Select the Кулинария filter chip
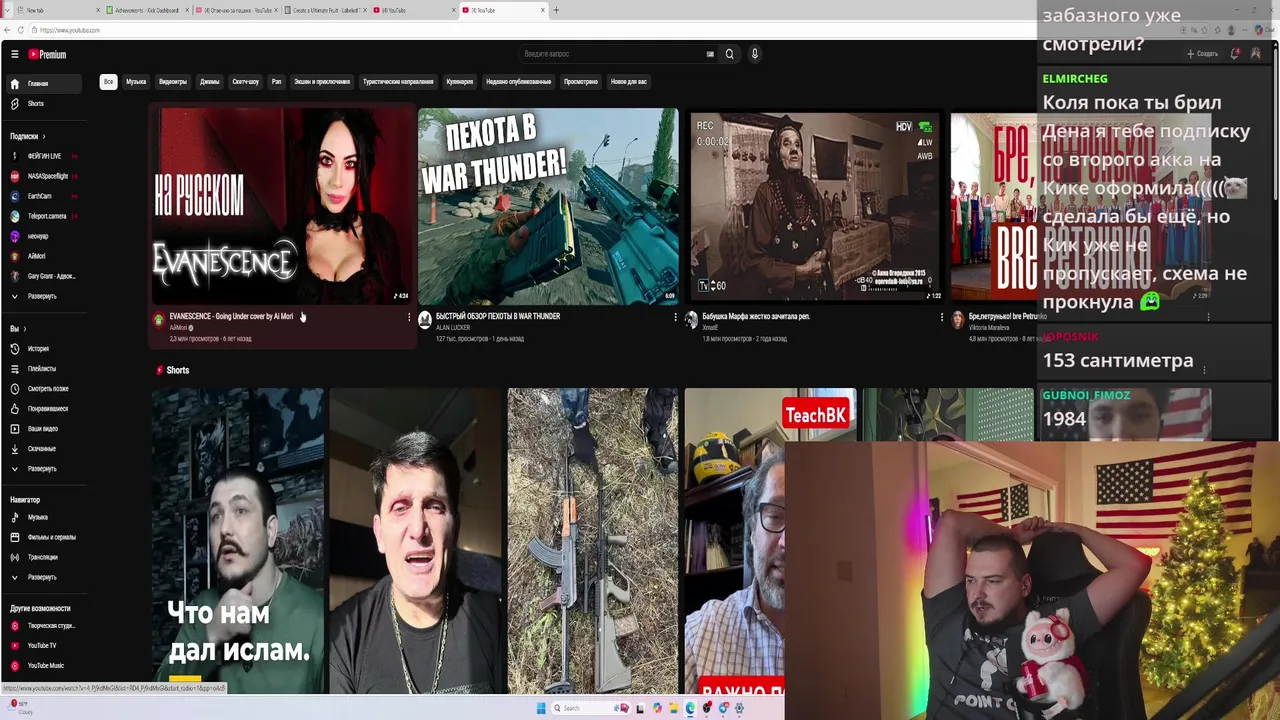Screen dimensions: 1280x720 460,82
